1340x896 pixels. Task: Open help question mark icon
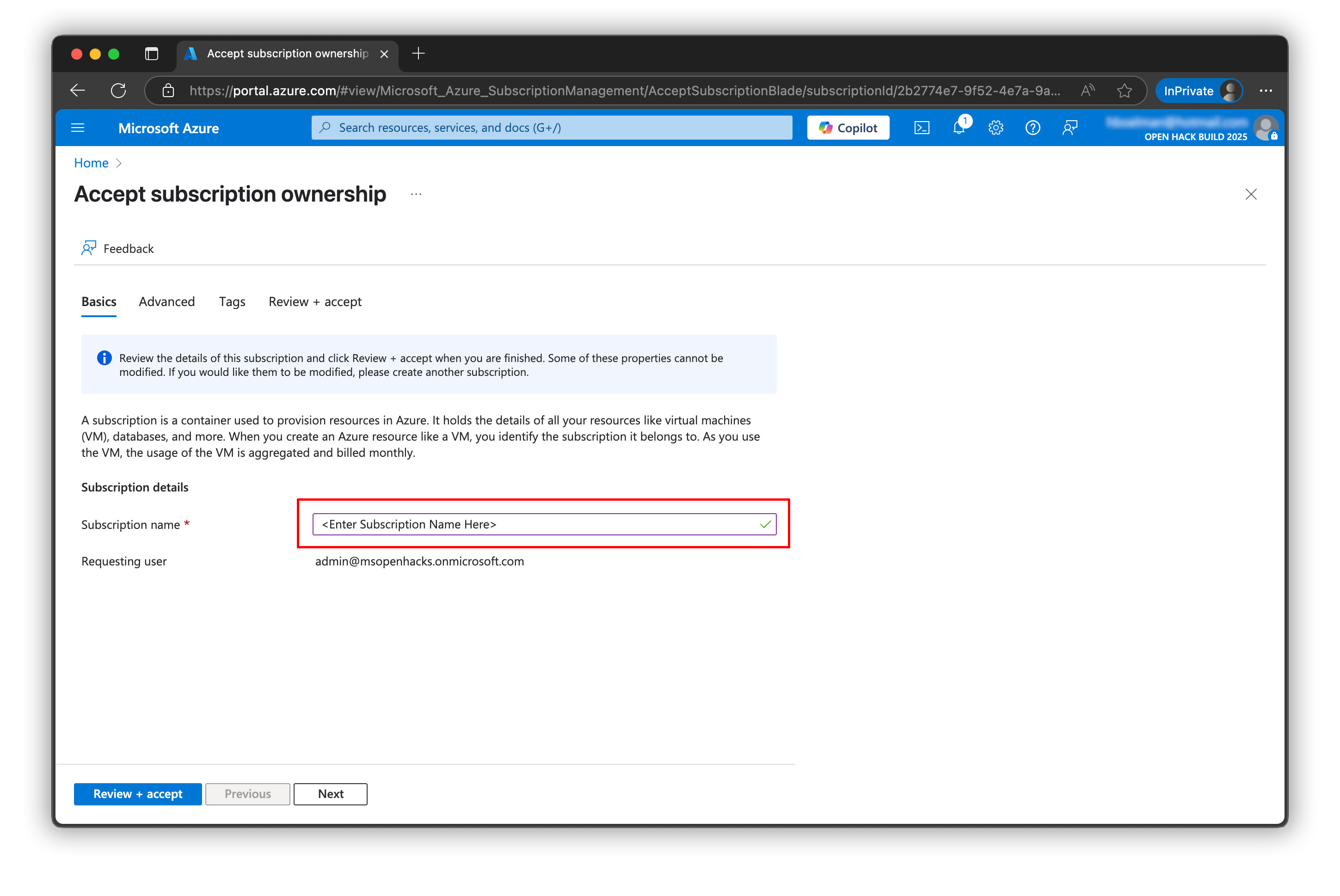(x=1032, y=128)
